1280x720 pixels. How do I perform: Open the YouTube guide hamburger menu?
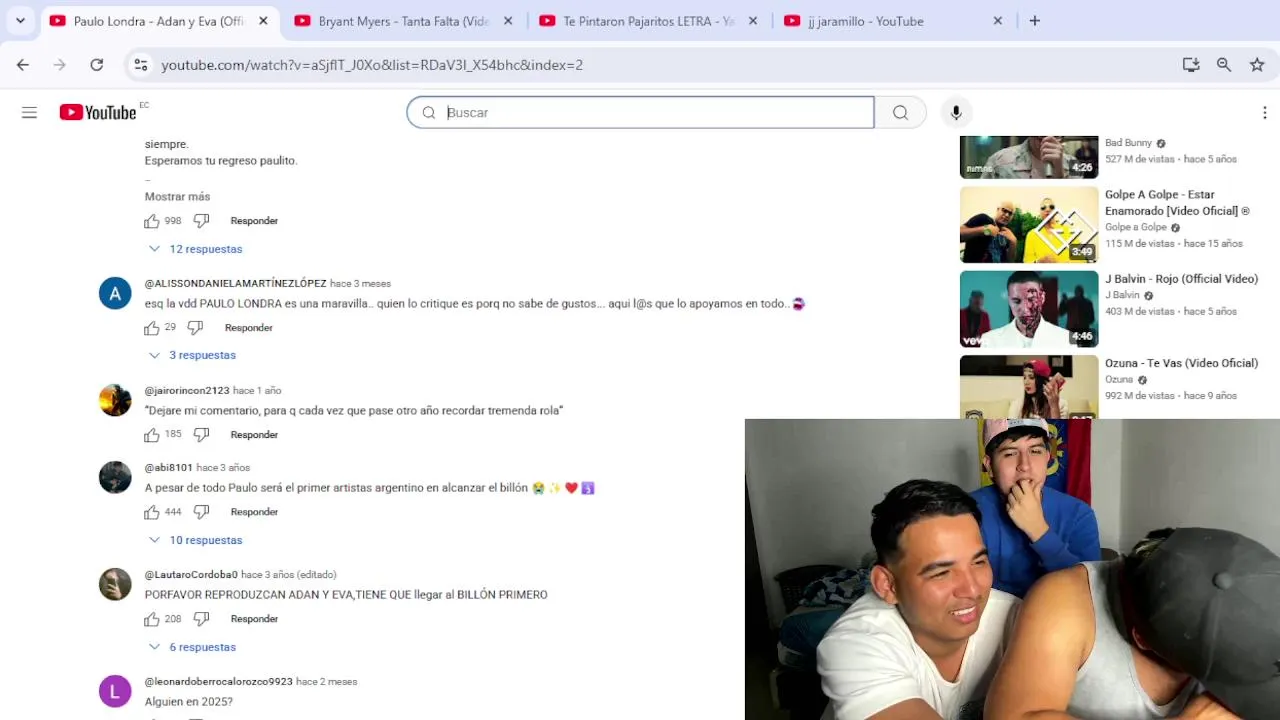click(29, 113)
